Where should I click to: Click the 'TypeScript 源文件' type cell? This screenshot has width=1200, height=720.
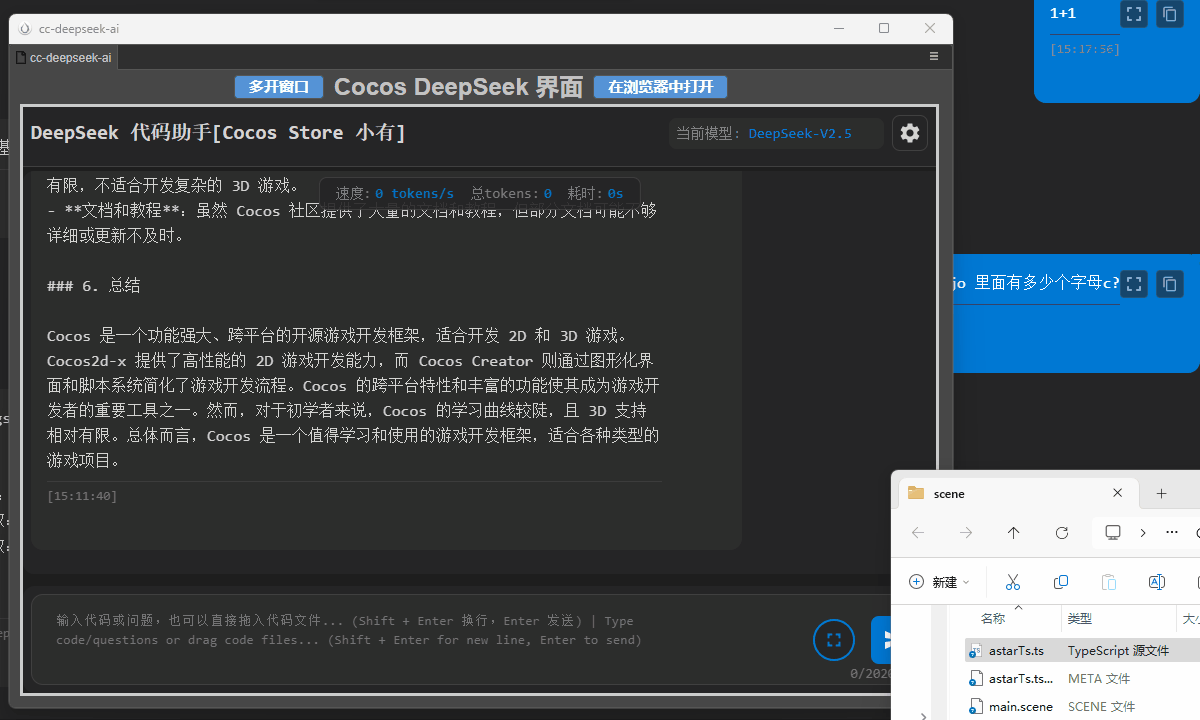(1118, 650)
